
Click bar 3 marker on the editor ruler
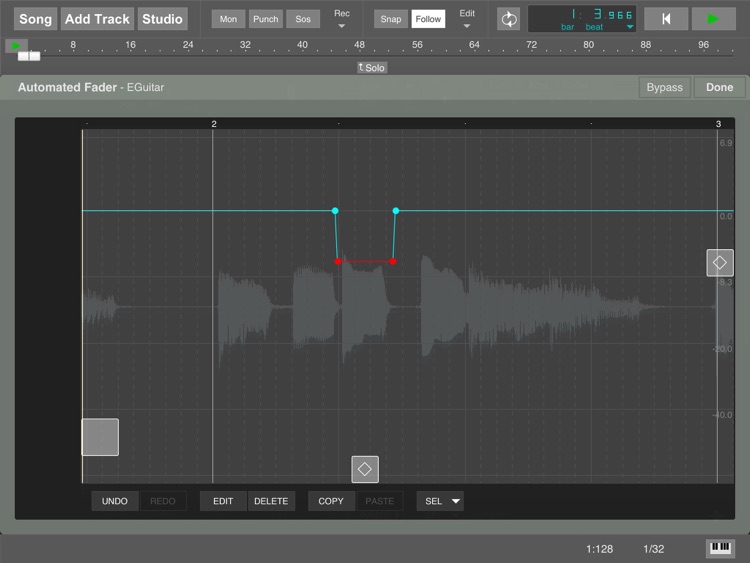[x=718, y=124]
